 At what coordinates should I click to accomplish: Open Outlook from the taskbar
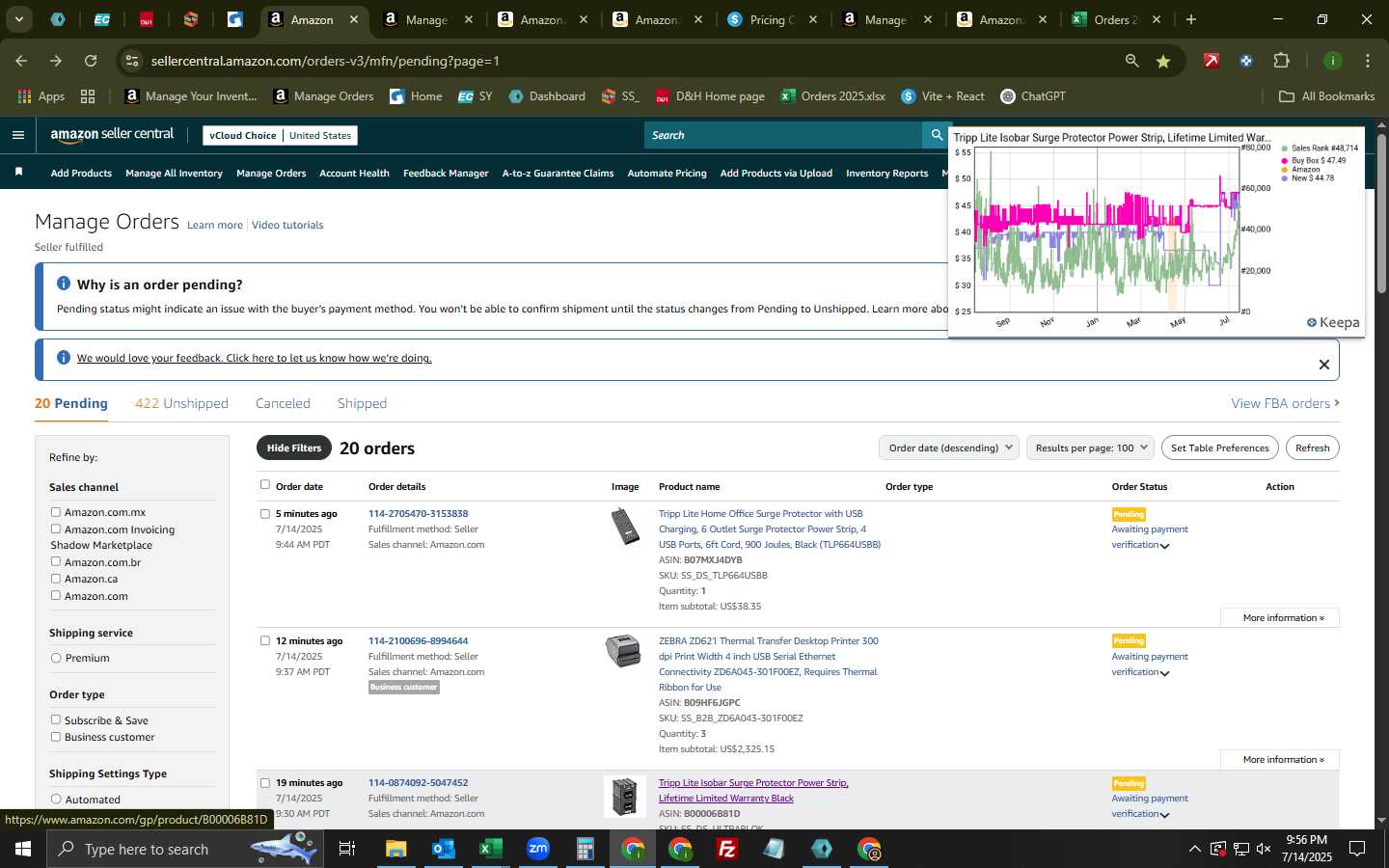click(x=443, y=849)
